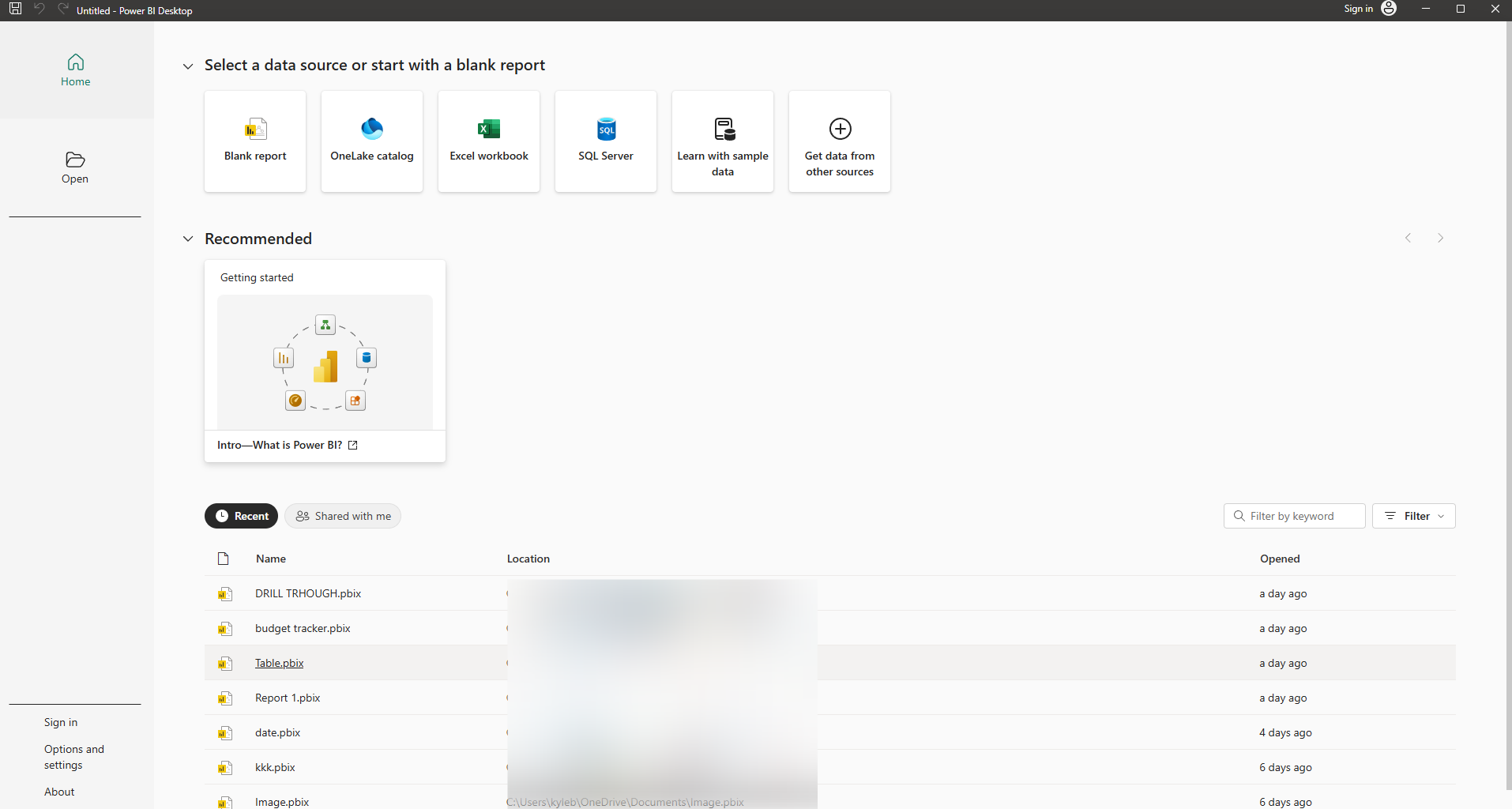Open the user account avatar icon
The height and width of the screenshot is (809, 1512).
pos(1389,9)
